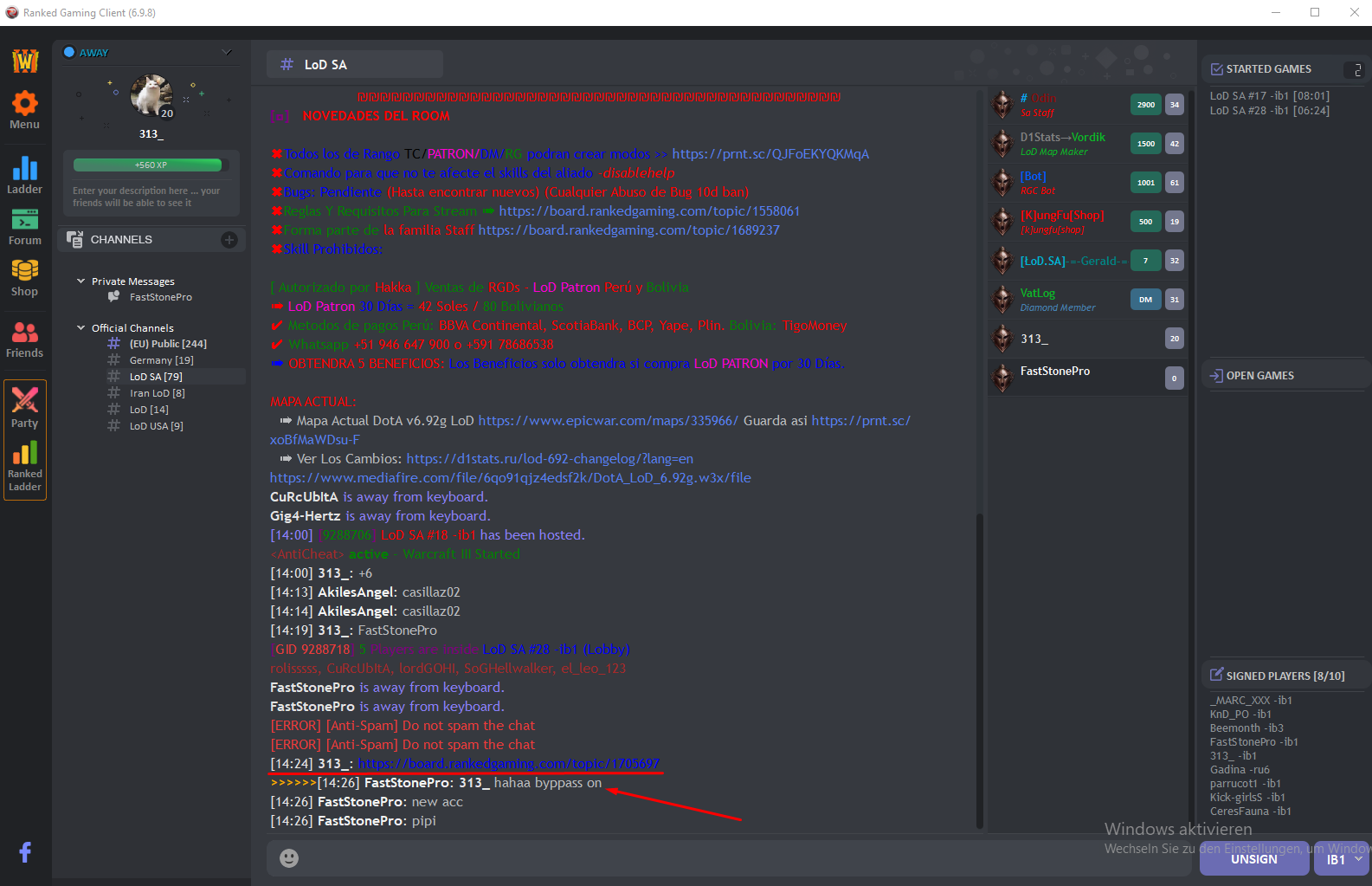1372x886 pixels.
Task: Select started game LoD SA #17 -ib1
Action: [1270, 96]
